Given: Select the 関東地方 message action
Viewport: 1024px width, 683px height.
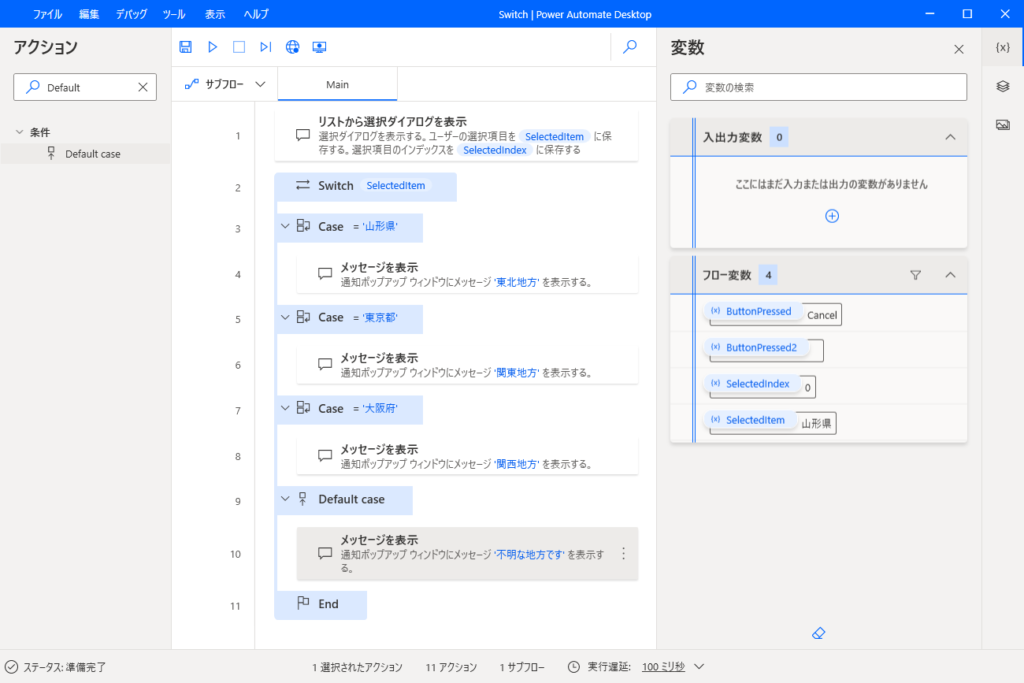Looking at the screenshot, I should click(x=468, y=366).
